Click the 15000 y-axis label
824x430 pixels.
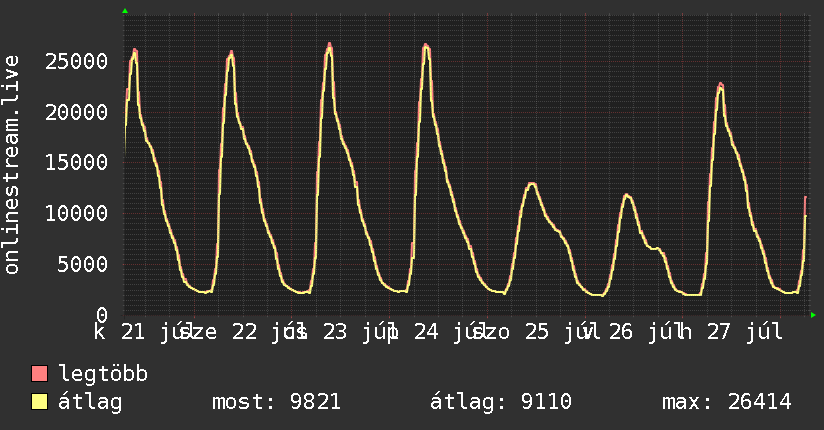77,162
